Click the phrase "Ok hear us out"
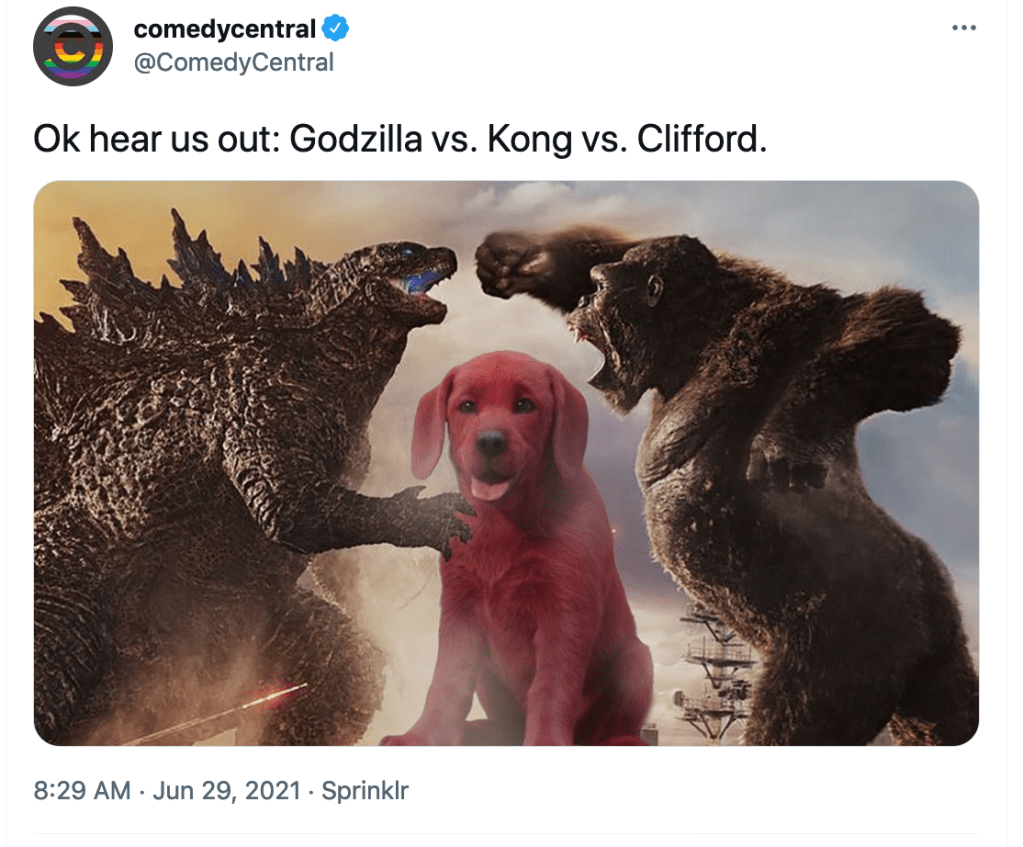Viewport: 1023px width, 847px height. pos(153,138)
